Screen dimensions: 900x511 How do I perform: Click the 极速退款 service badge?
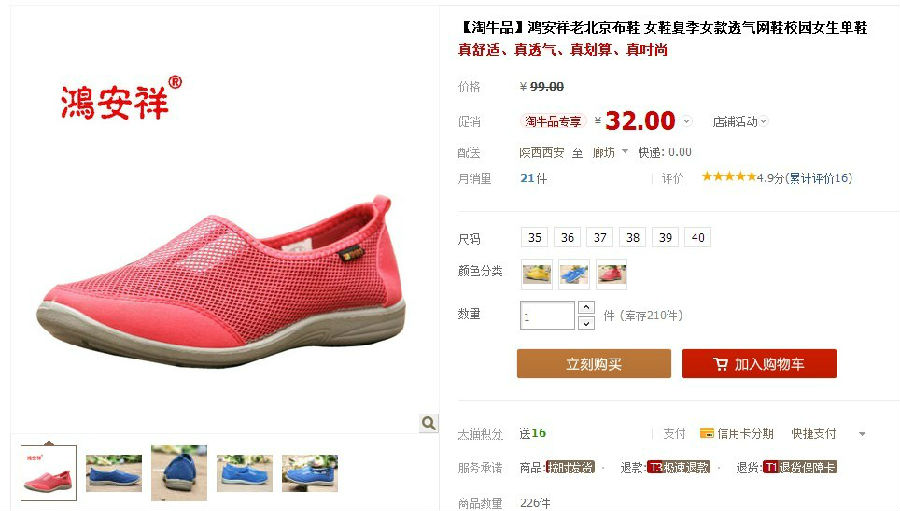[x=678, y=467]
